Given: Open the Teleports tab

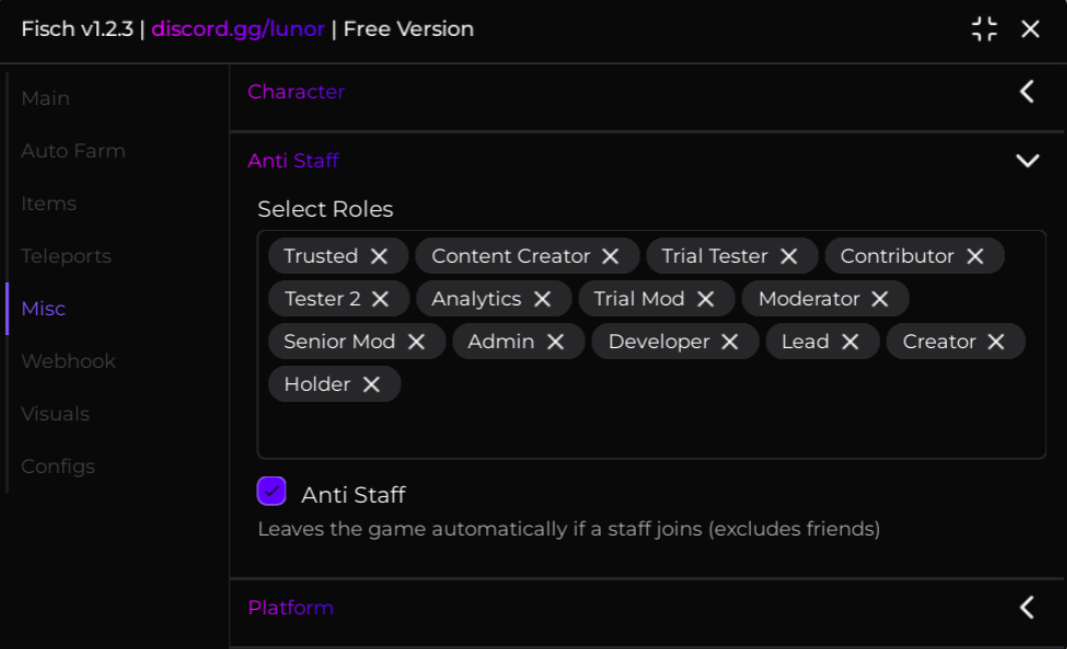Looking at the screenshot, I should tap(66, 256).
